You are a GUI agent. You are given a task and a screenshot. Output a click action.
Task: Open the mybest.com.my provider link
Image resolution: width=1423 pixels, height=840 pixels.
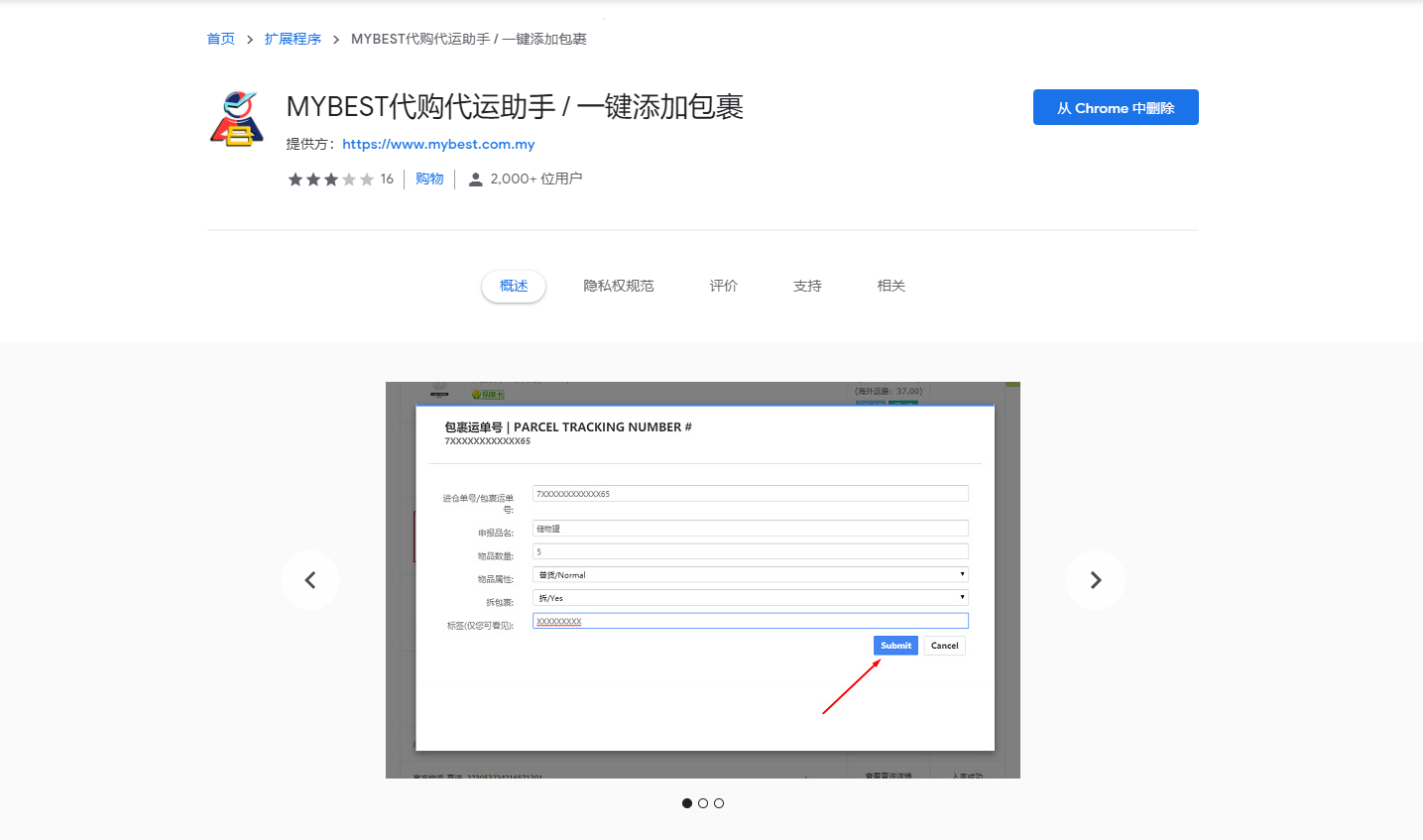pyautogui.click(x=438, y=144)
